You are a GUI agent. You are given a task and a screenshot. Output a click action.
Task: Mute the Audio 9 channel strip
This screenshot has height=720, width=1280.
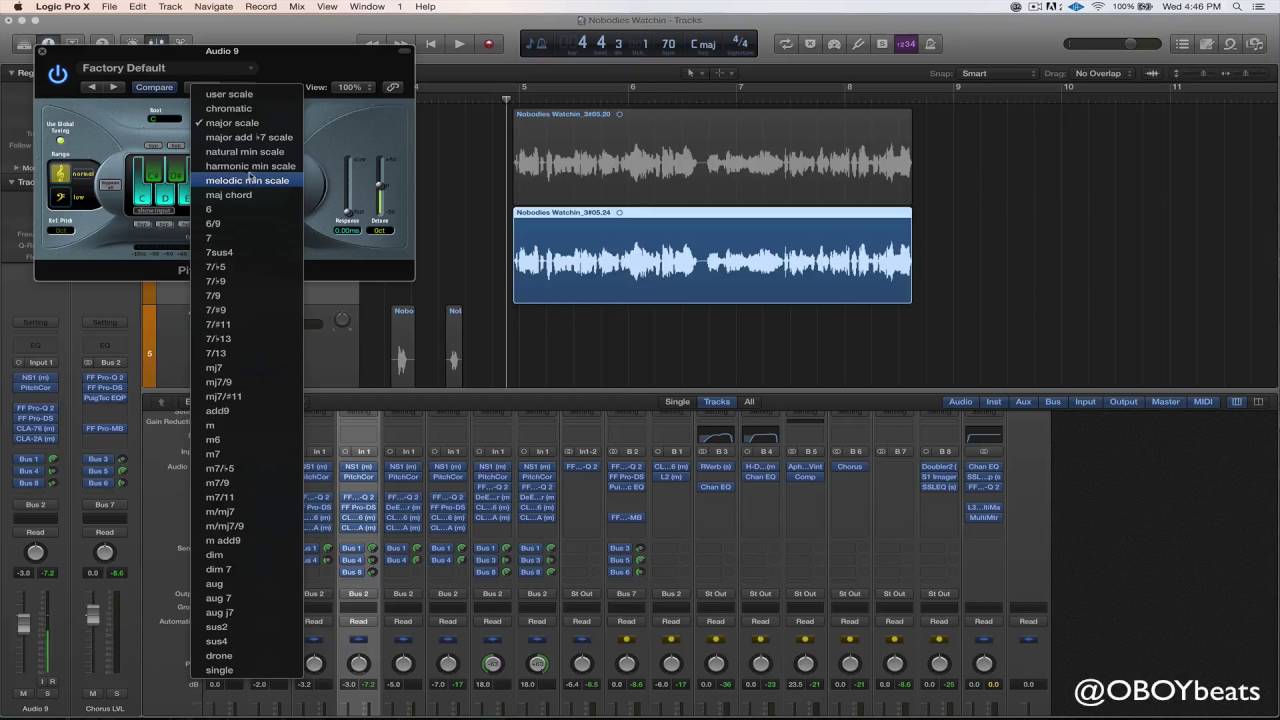pyautogui.click(x=23, y=693)
